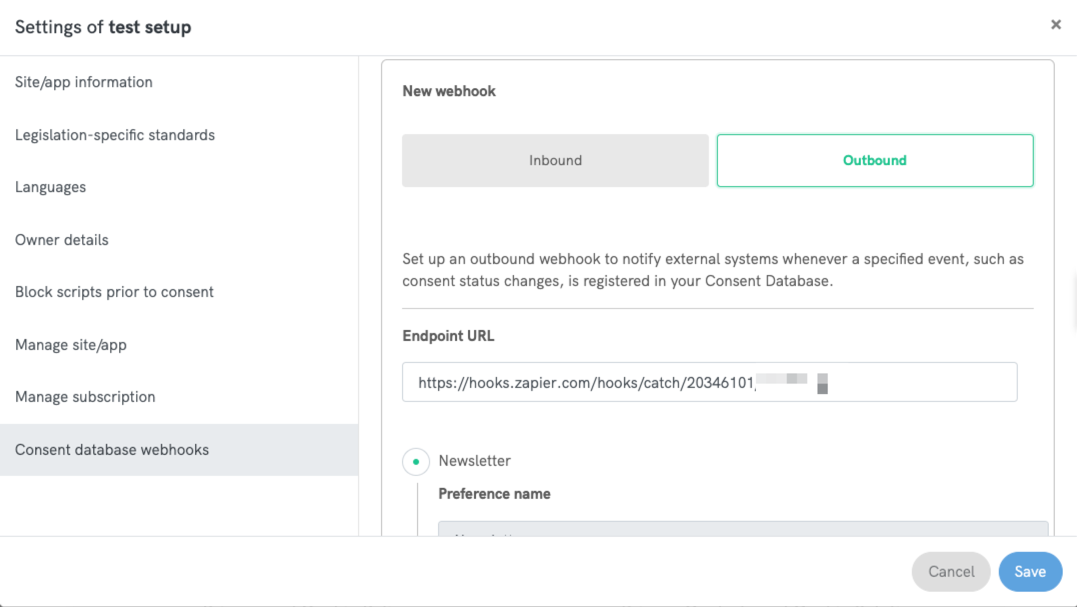Viewport: 1077px width, 607px height.
Task: Close the Settings of test setup dialog
Action: tap(1055, 24)
